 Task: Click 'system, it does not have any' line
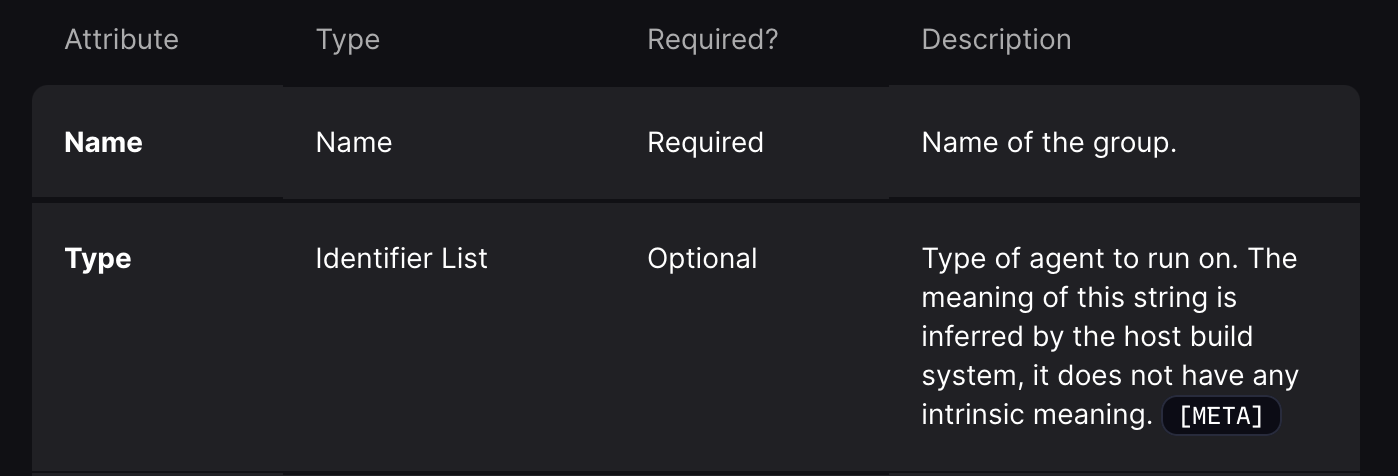point(1110,376)
